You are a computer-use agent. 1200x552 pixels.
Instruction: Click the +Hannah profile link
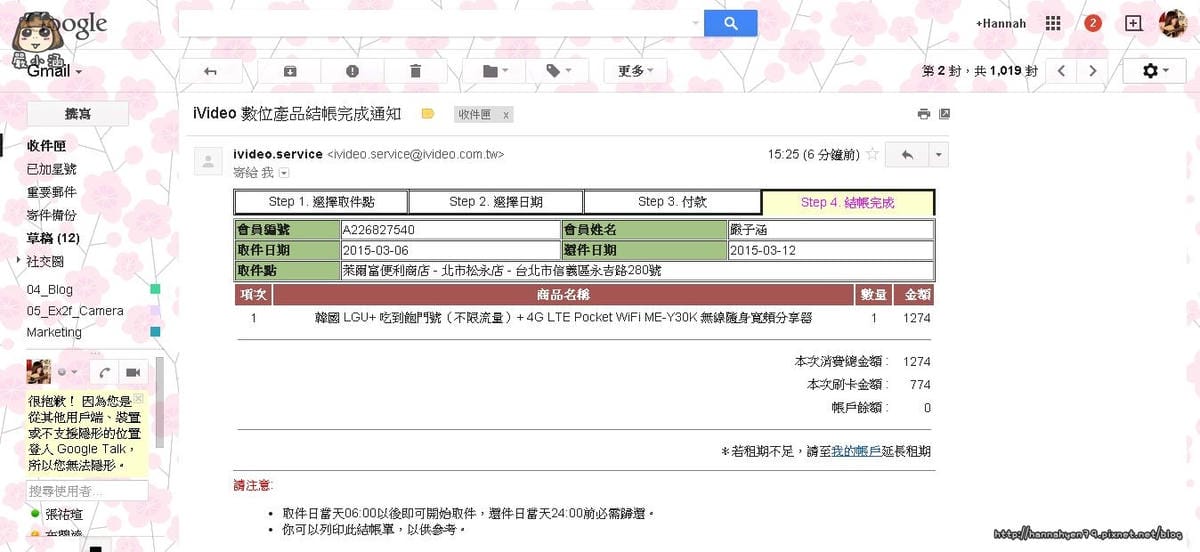coord(1001,23)
